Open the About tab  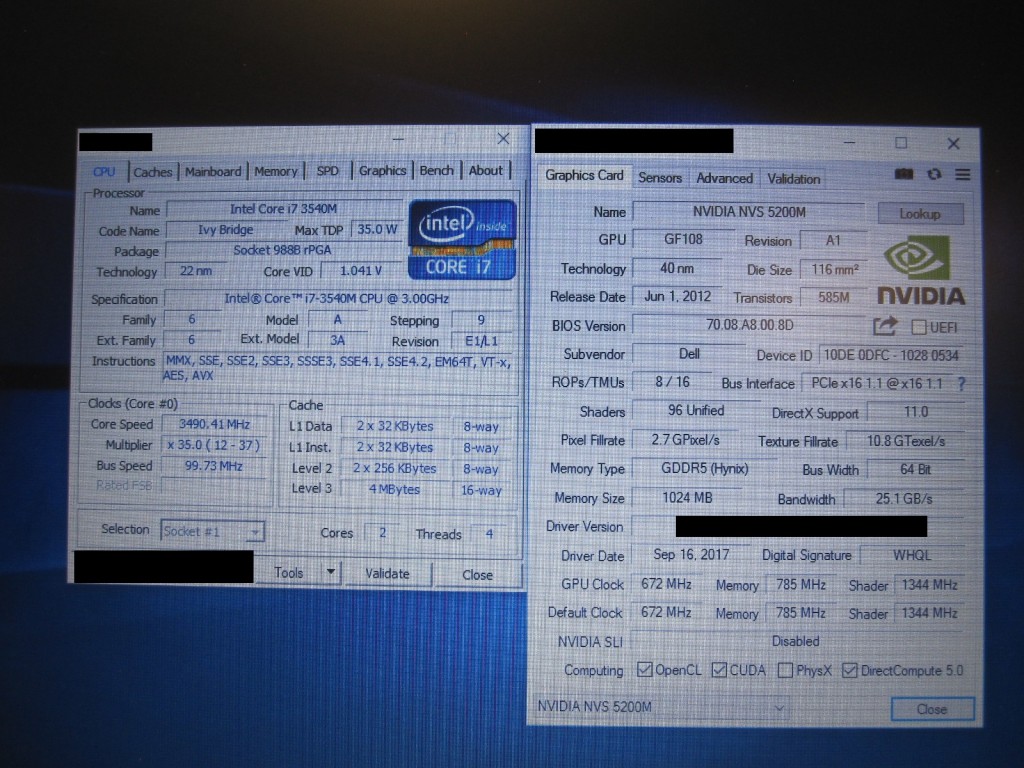pos(486,170)
